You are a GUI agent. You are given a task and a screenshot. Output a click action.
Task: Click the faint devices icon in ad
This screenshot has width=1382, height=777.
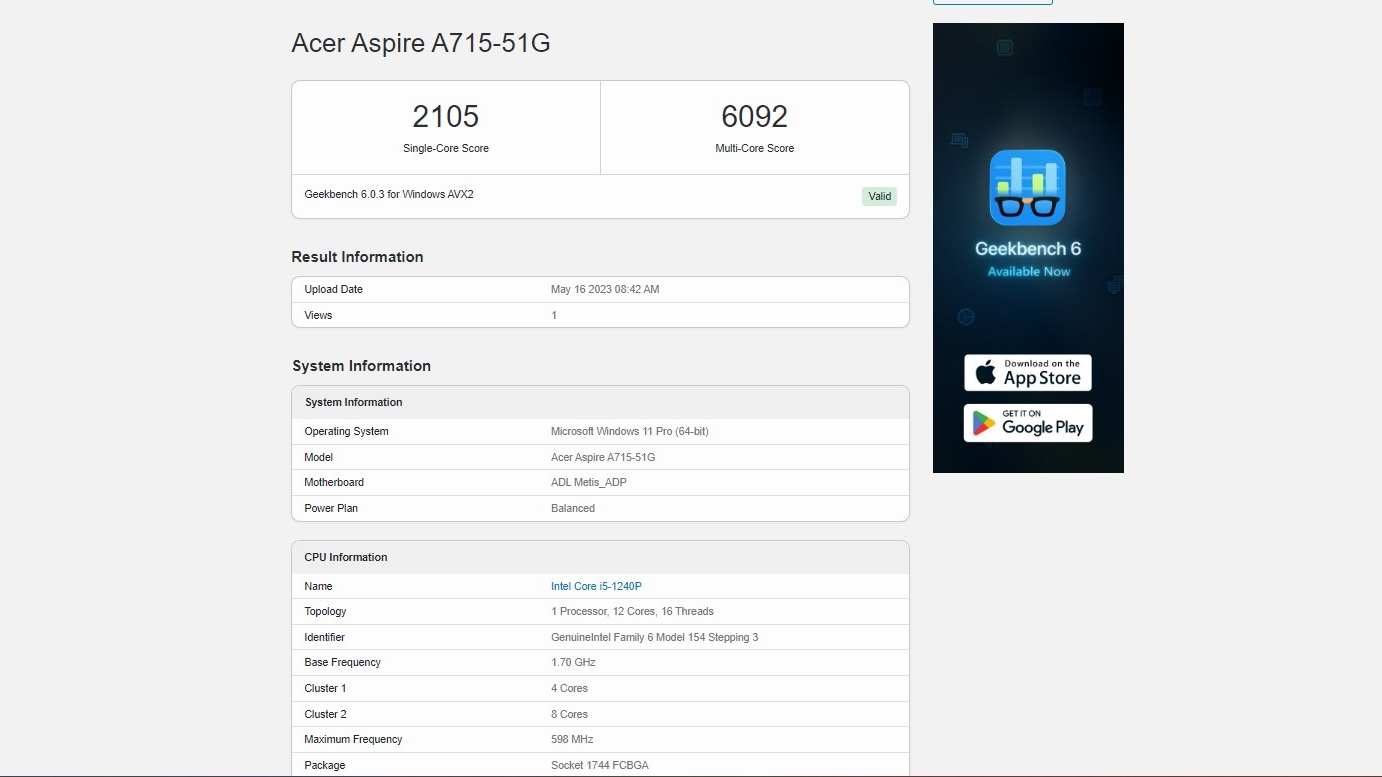[x=959, y=141]
